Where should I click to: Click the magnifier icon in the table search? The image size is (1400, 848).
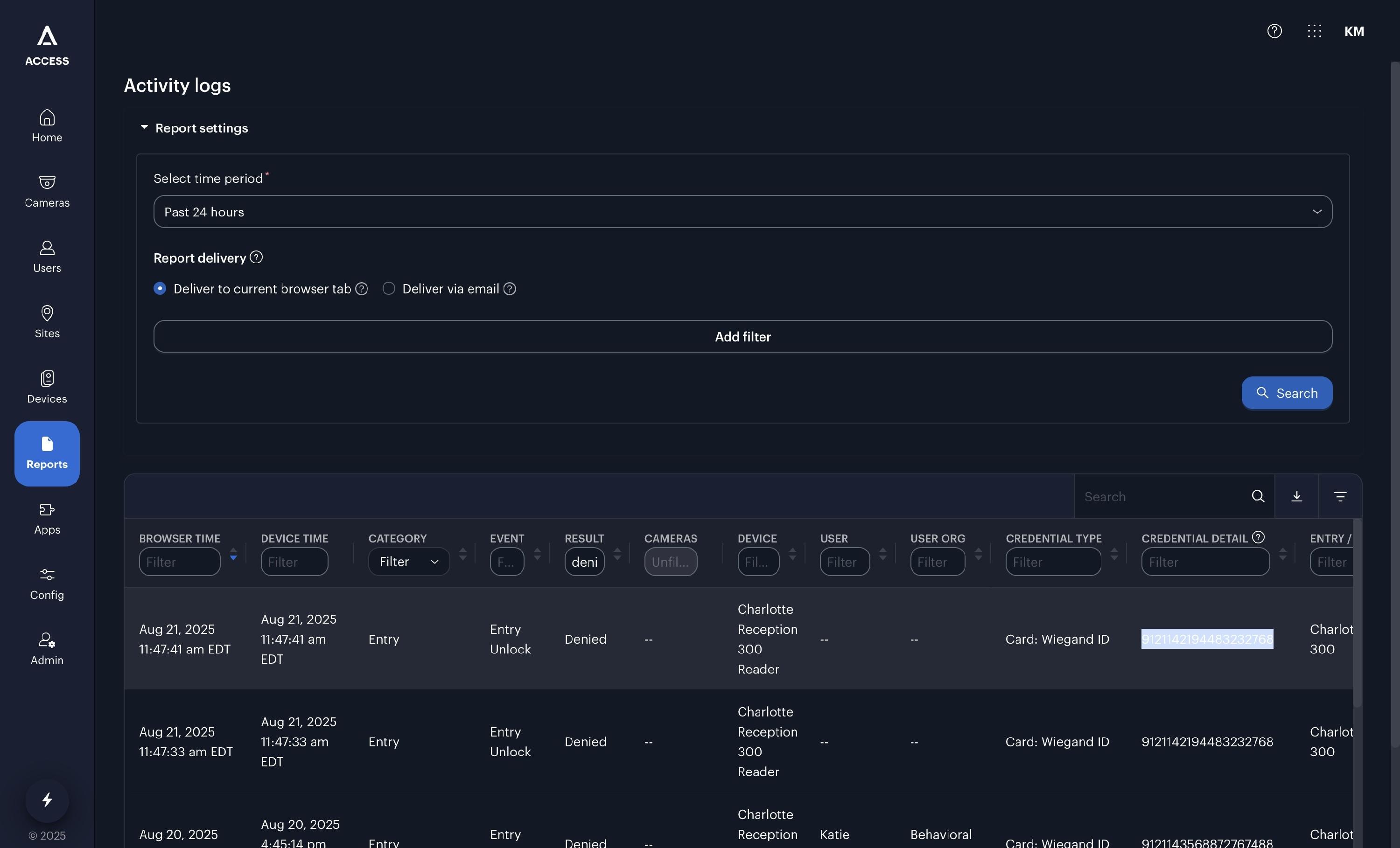[1258, 496]
